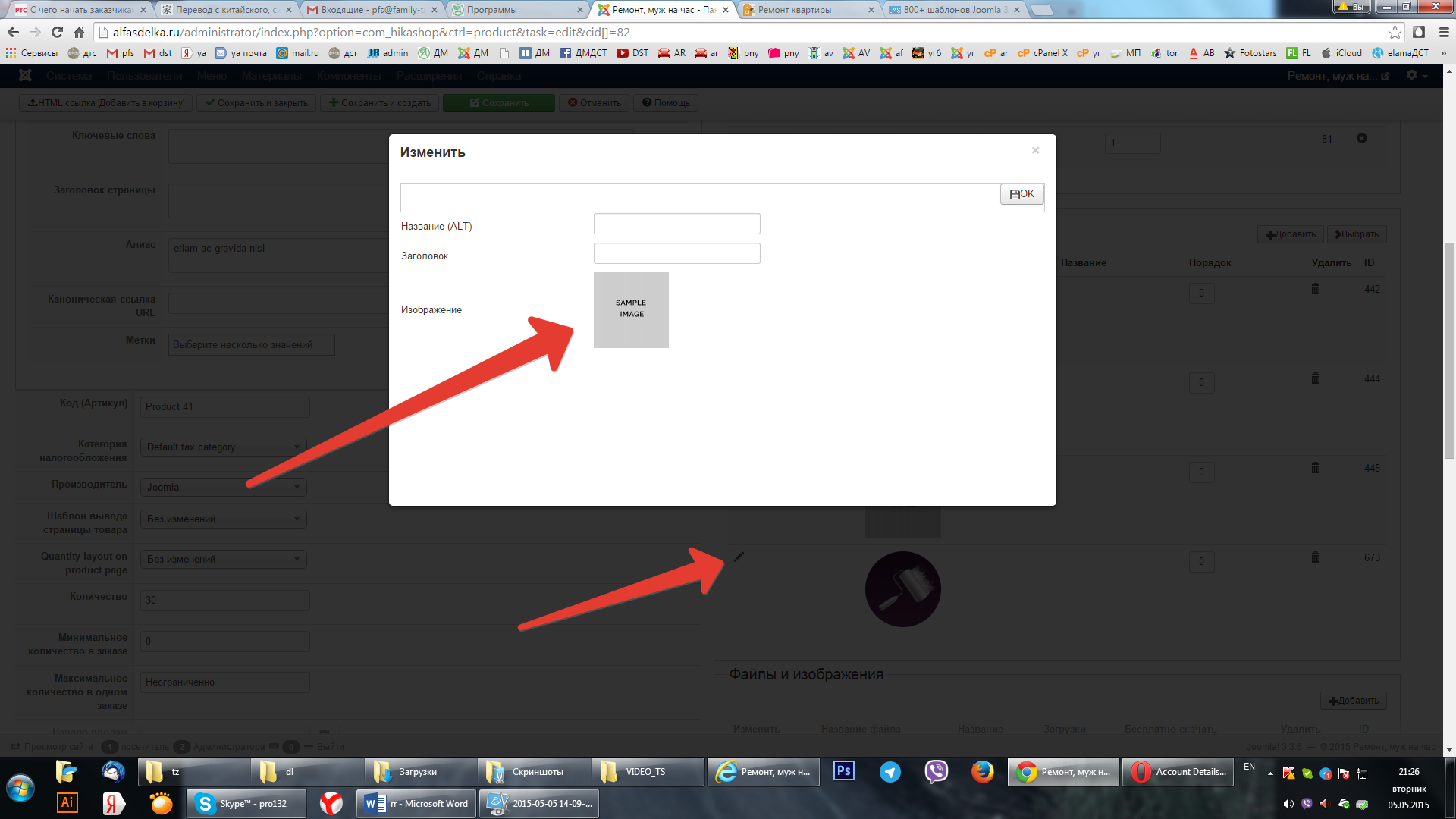Screen dimensions: 1456x819
Task: Click trash icon for image ID 673
Action: click(x=1316, y=557)
